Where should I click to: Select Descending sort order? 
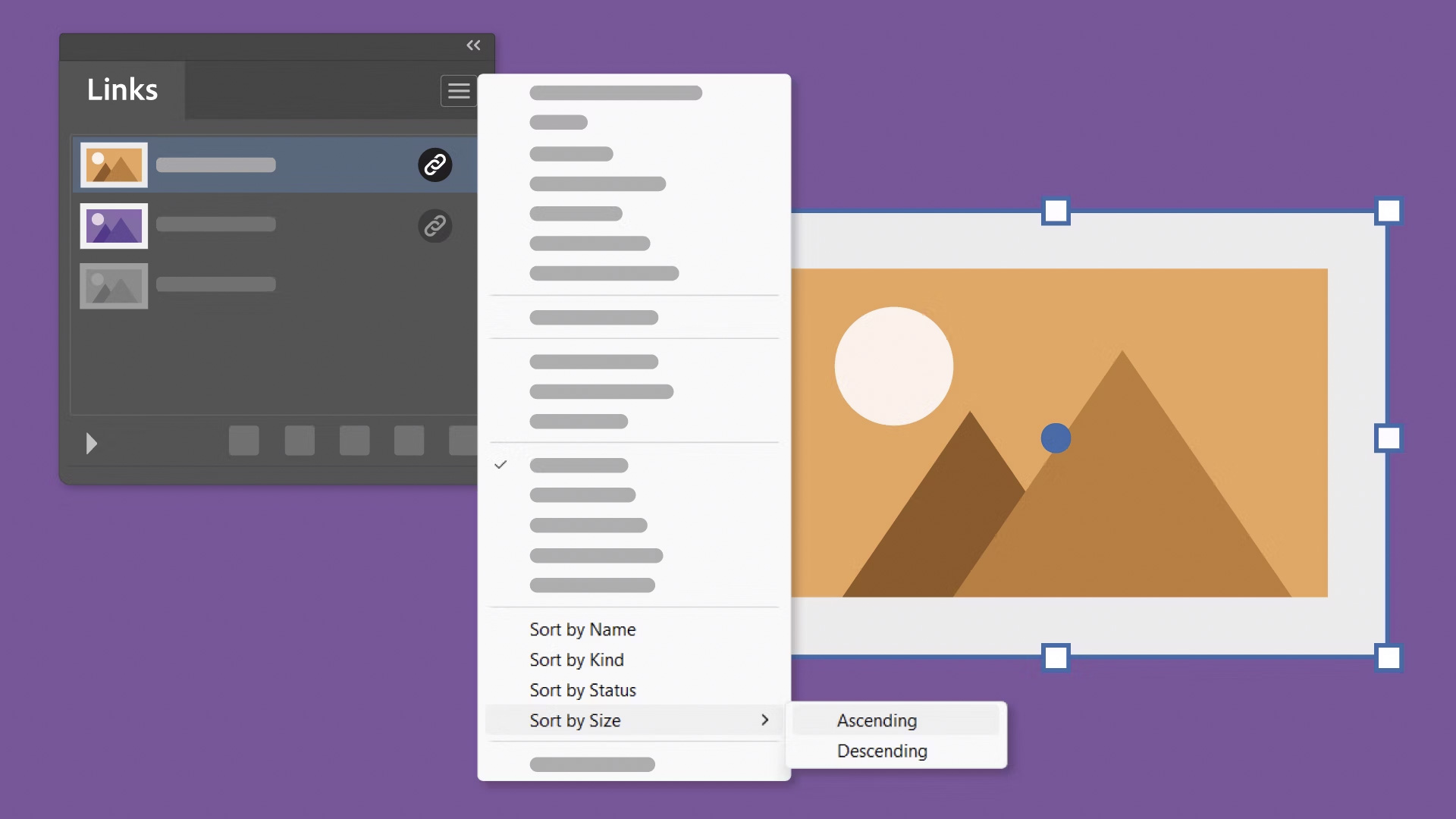pos(882,751)
